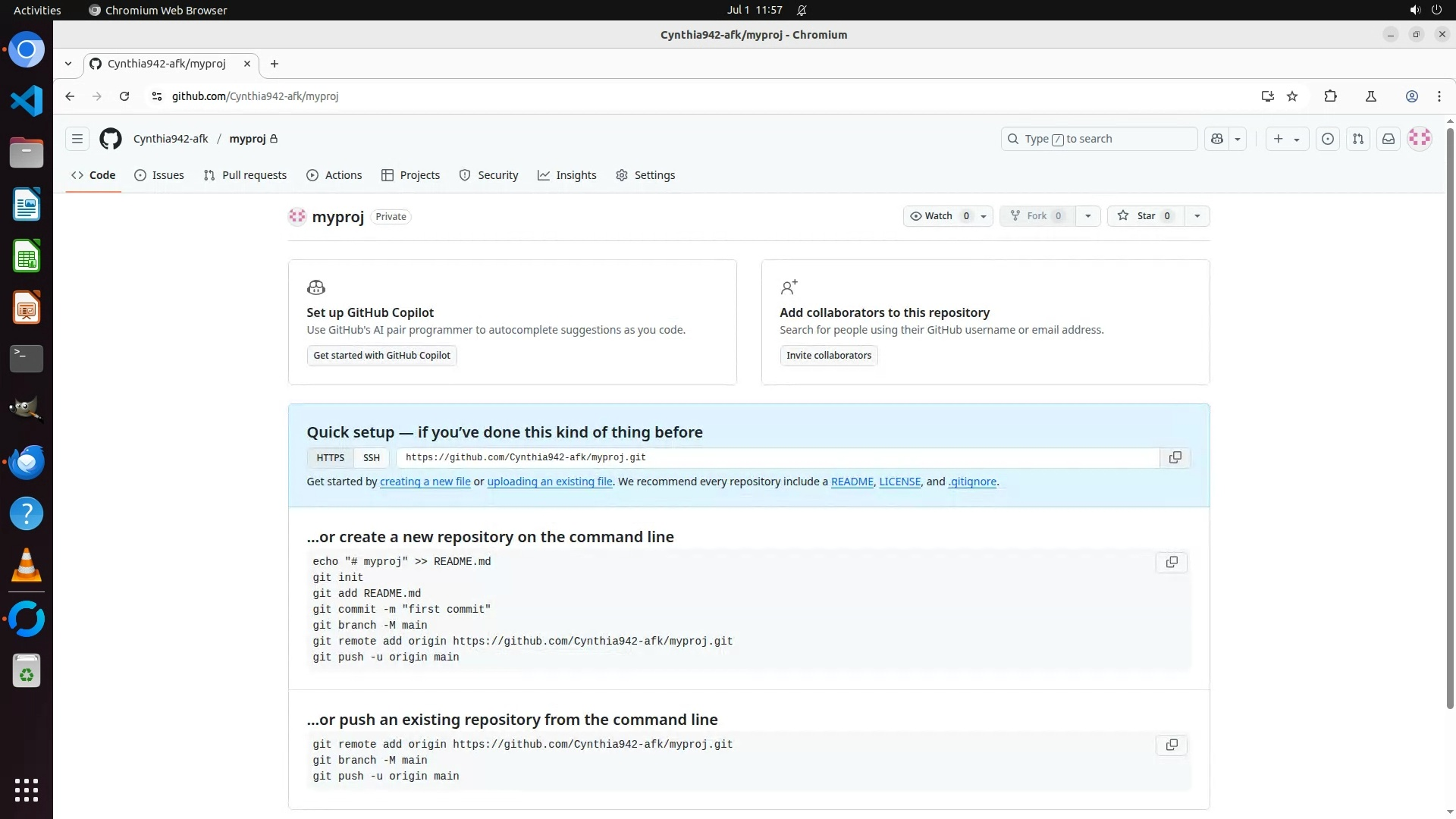Click the GitHub Octocat logo
Viewport: 1456px width, 819px height.
[111, 139]
